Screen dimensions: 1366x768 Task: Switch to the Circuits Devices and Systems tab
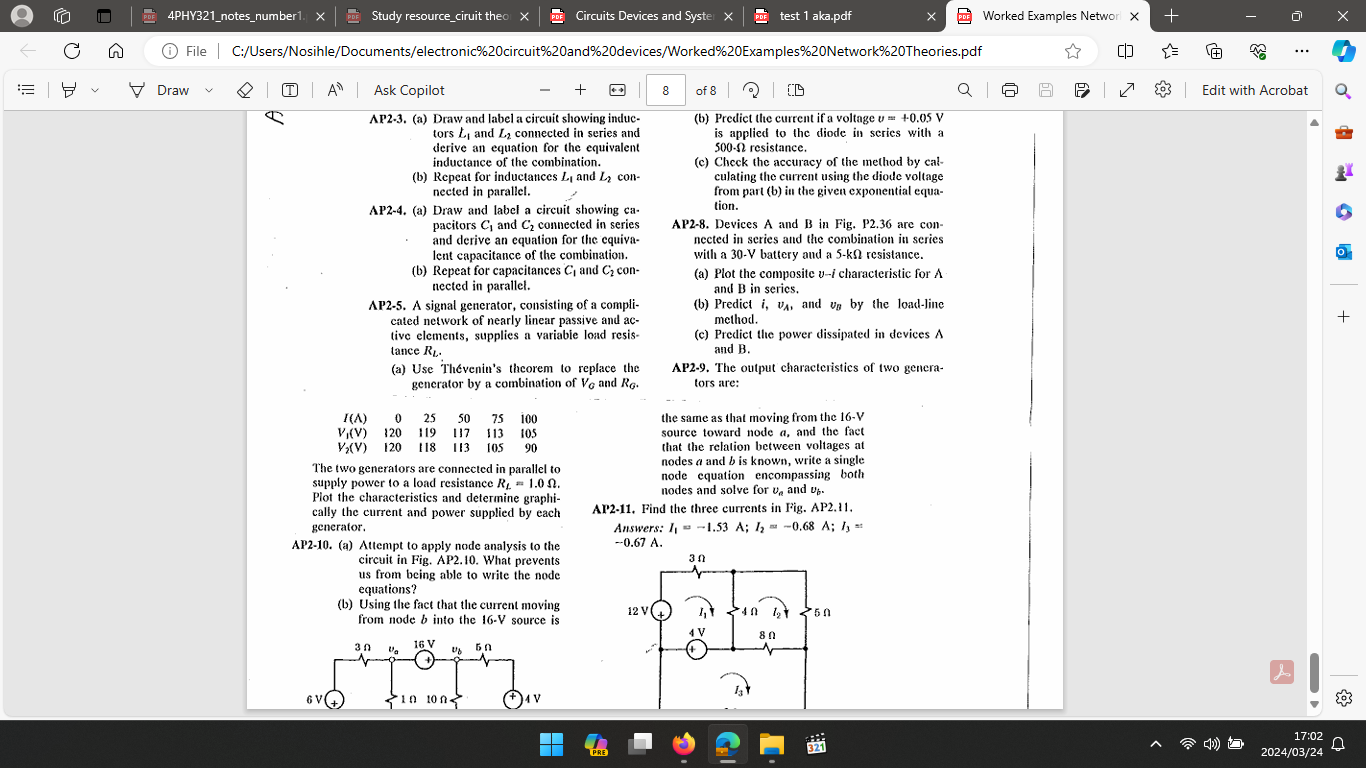click(x=640, y=16)
